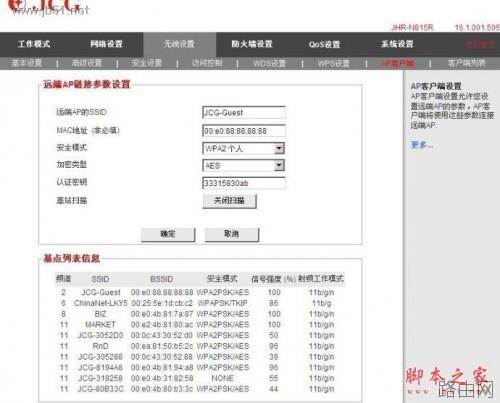Switch to the 基本设置 sub-tab
The width and height of the screenshot is (500, 403).
click(x=27, y=63)
